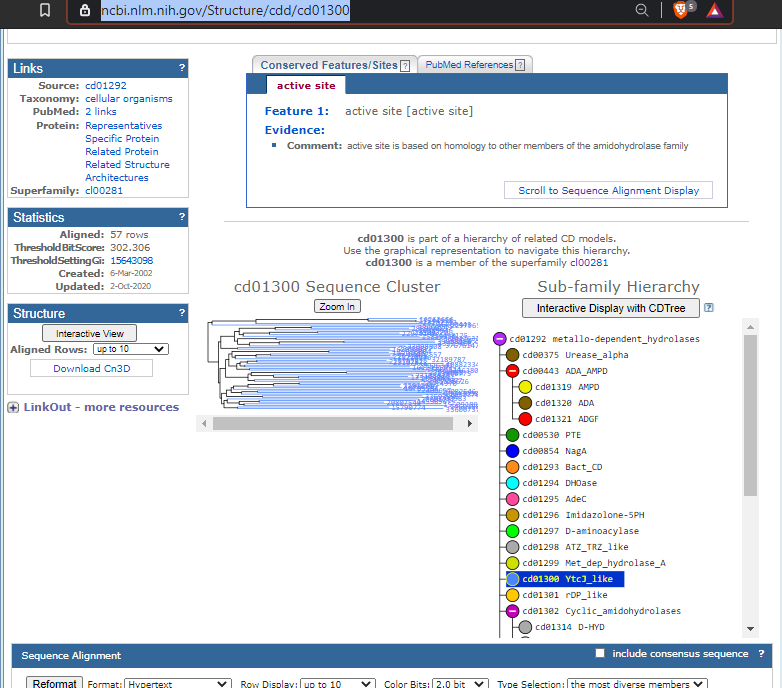Select the highlighted cd01300 YtcJ_like tree item
782x688 pixels.
pyautogui.click(x=565, y=579)
